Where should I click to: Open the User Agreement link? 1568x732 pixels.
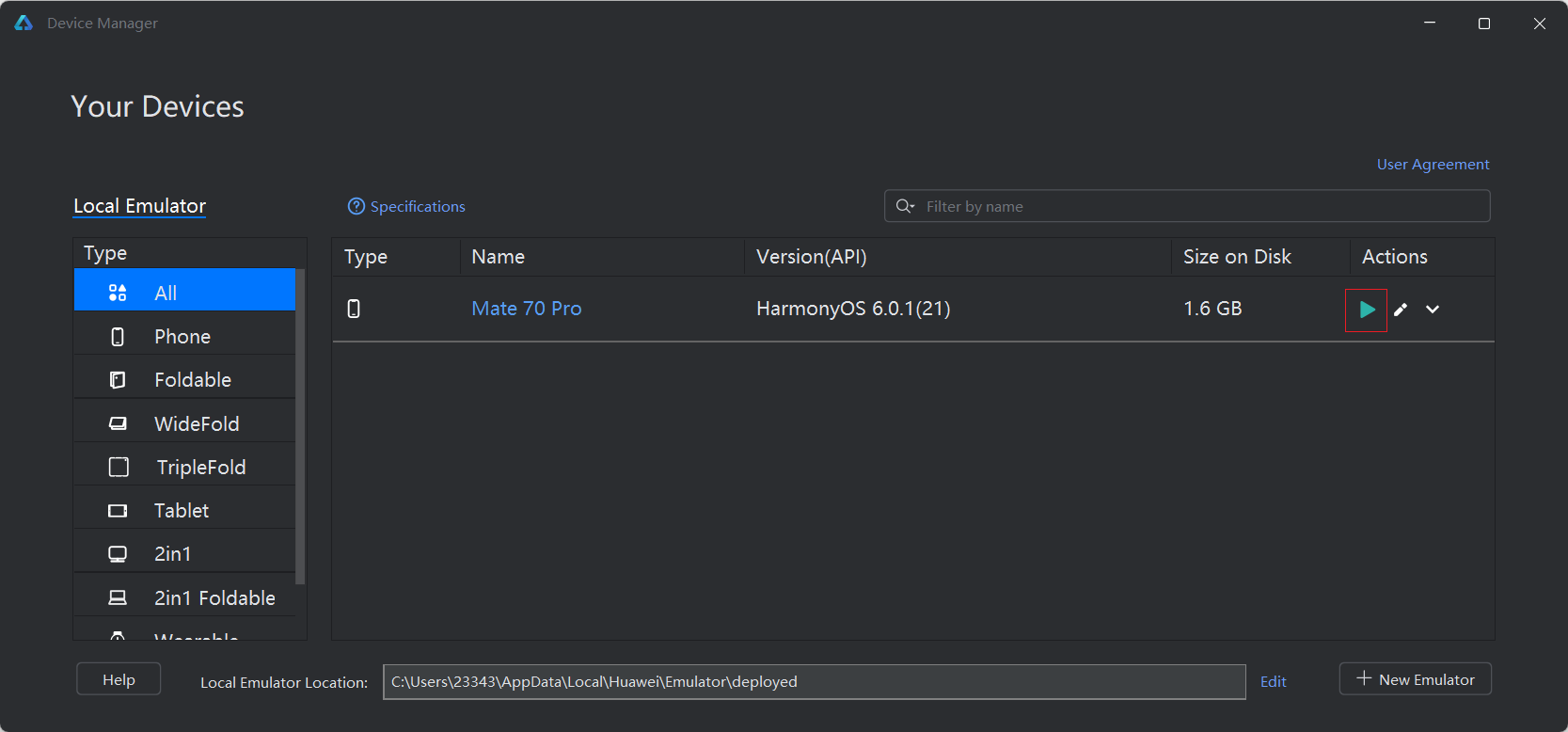click(1433, 165)
